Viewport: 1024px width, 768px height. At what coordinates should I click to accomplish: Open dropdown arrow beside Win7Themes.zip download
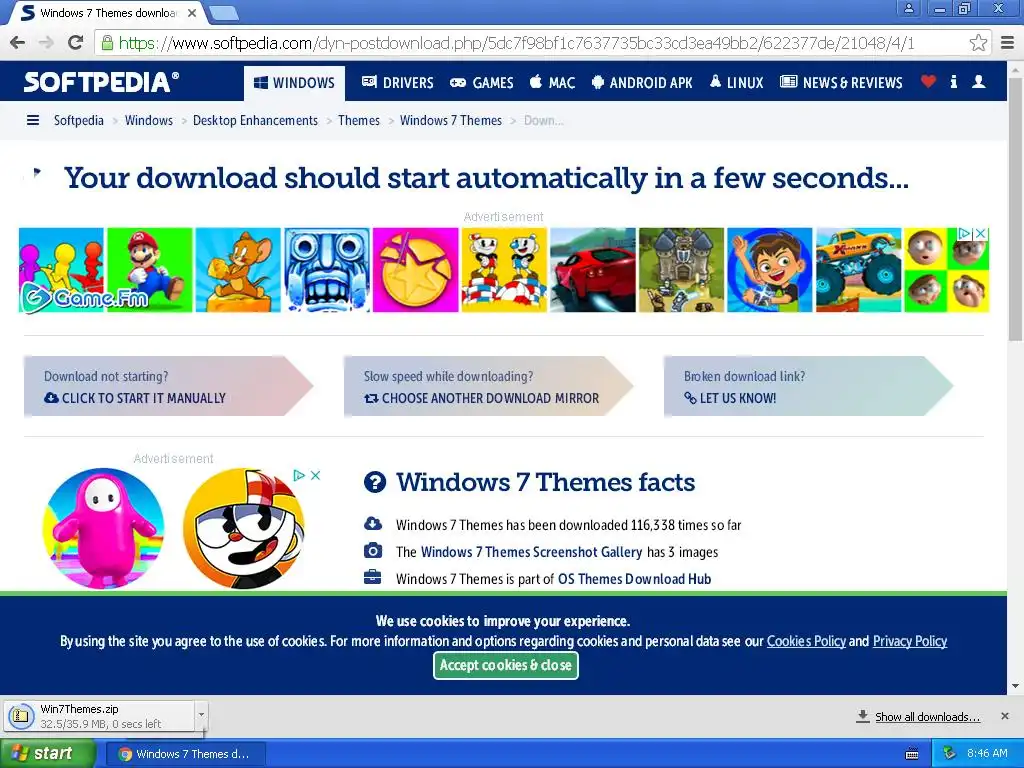pyautogui.click(x=201, y=715)
